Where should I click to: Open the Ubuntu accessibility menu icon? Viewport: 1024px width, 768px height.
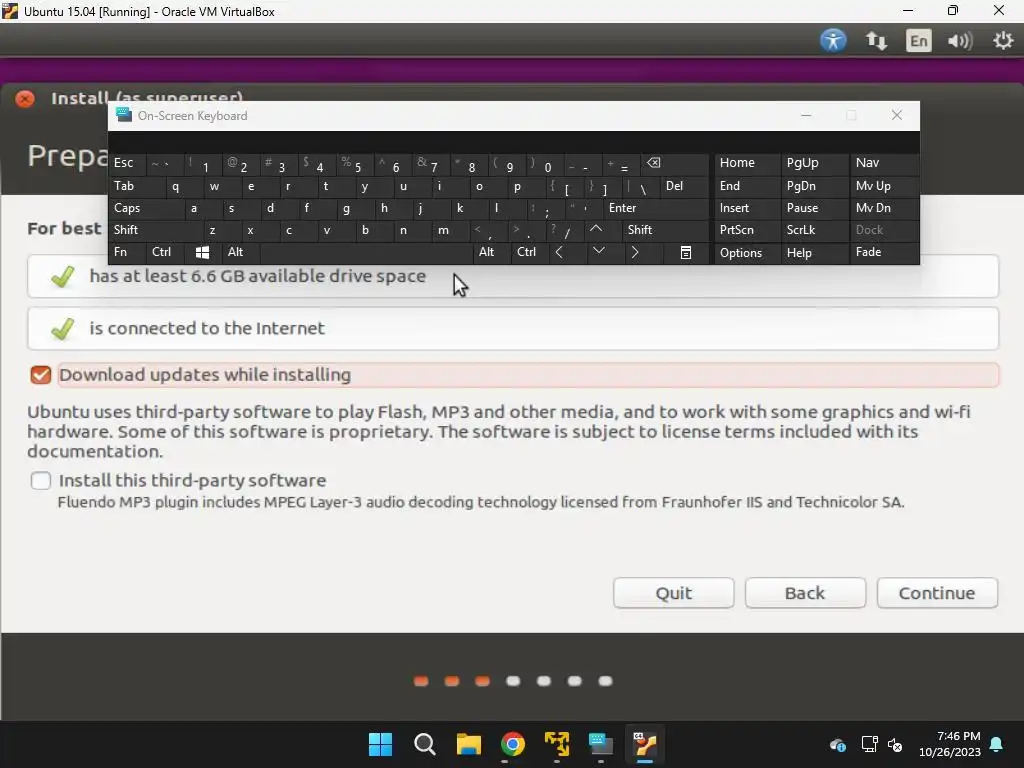[x=833, y=40]
